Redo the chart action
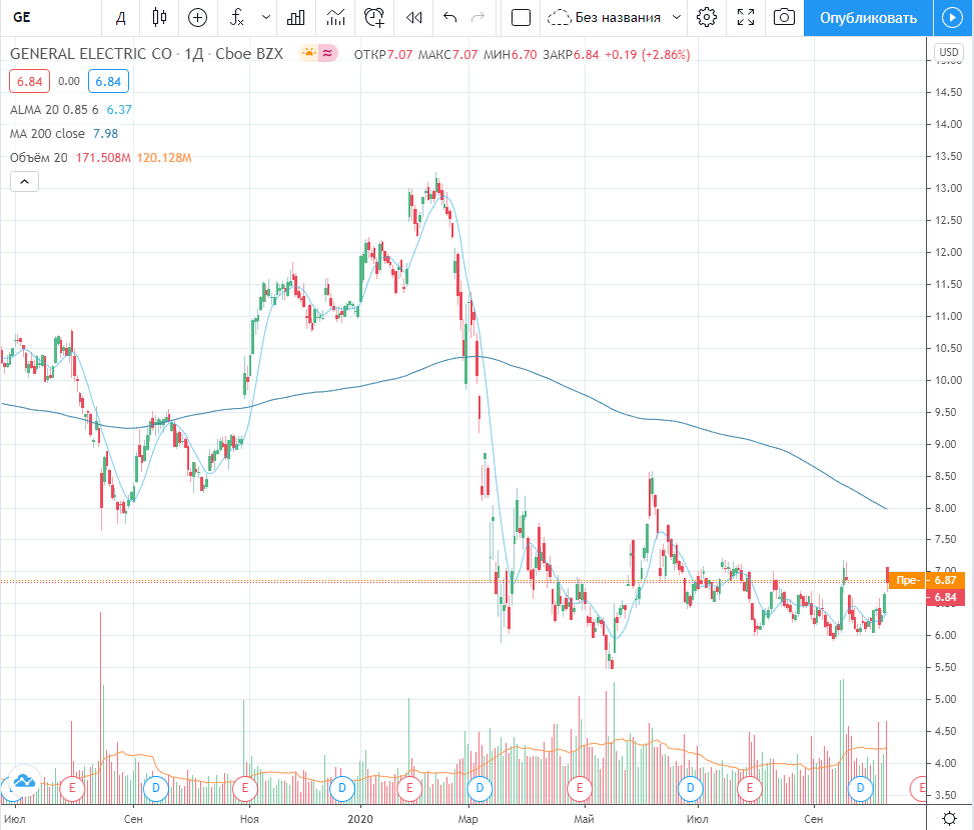 478,17
